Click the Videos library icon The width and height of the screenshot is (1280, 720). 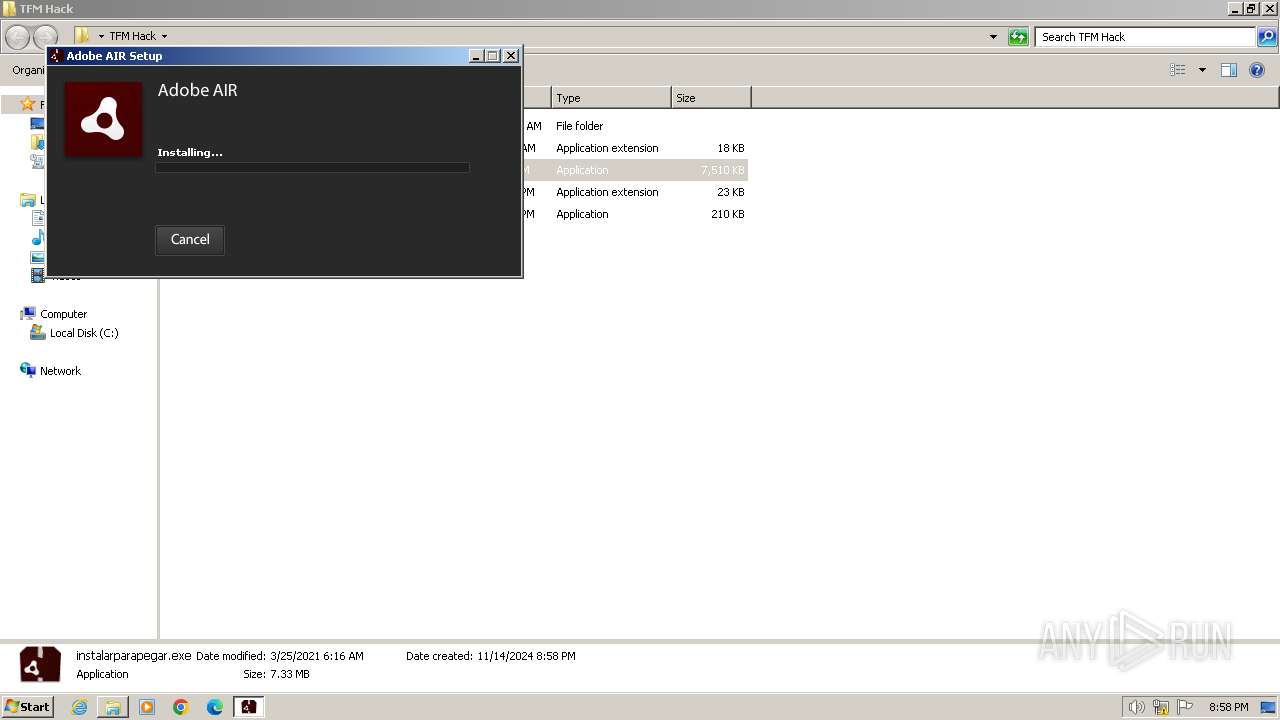click(x=38, y=276)
